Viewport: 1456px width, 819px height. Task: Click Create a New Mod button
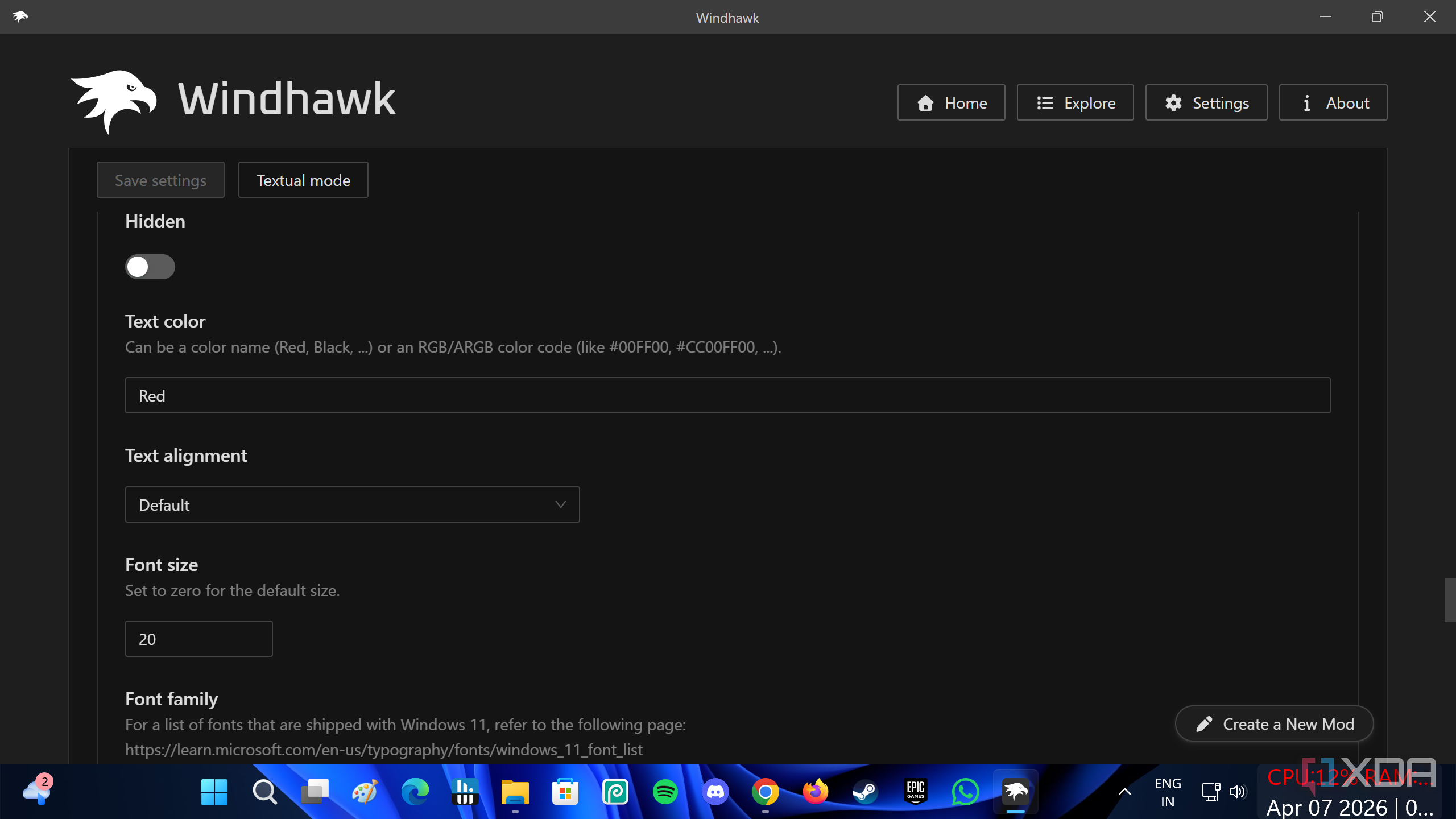tap(1274, 724)
